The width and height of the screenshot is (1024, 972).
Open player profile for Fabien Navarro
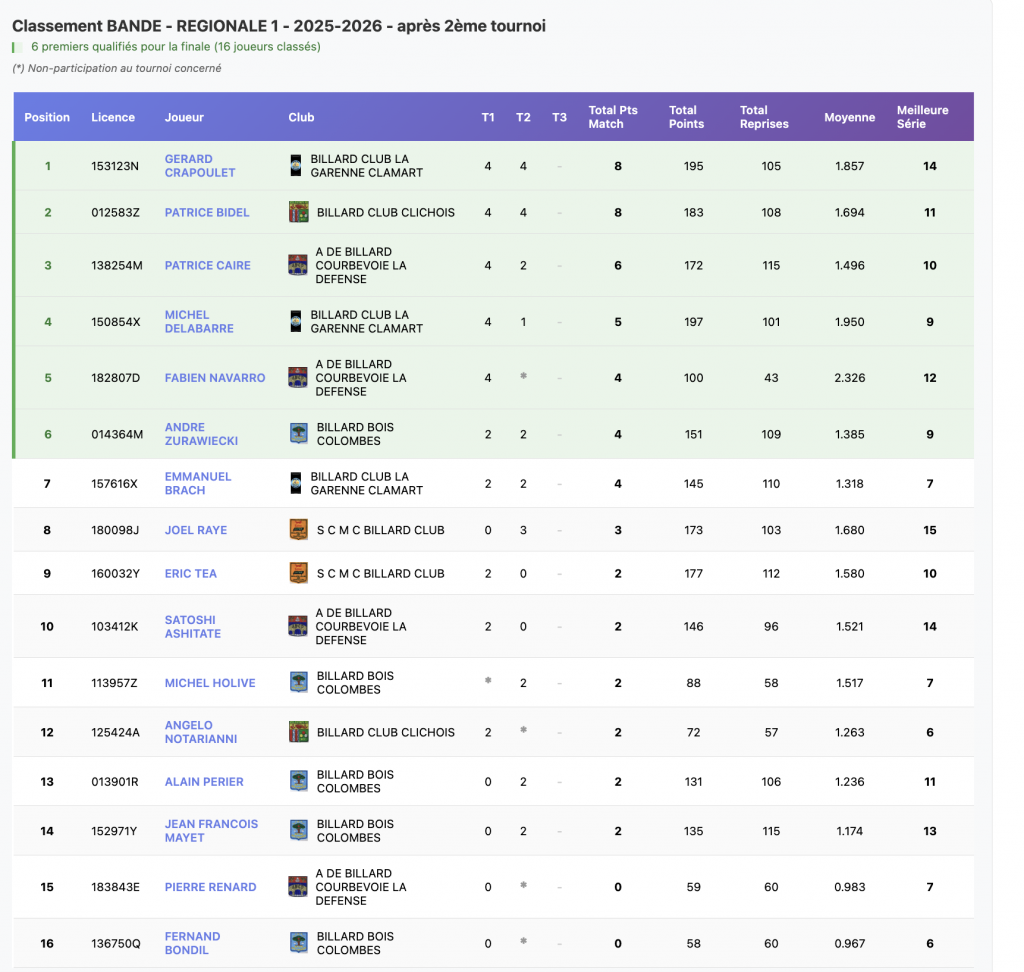point(215,378)
